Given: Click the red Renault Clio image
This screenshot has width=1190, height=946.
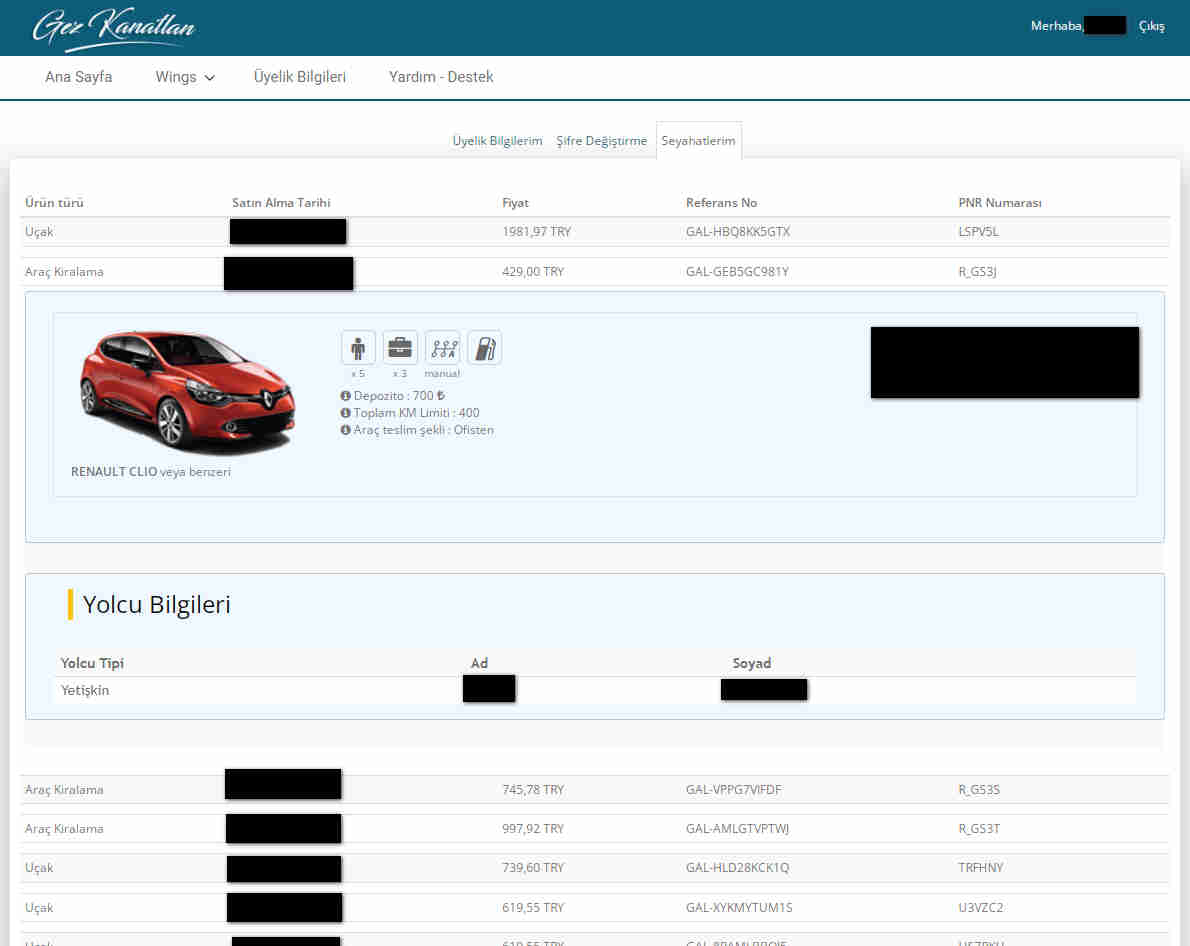Looking at the screenshot, I should point(187,392).
